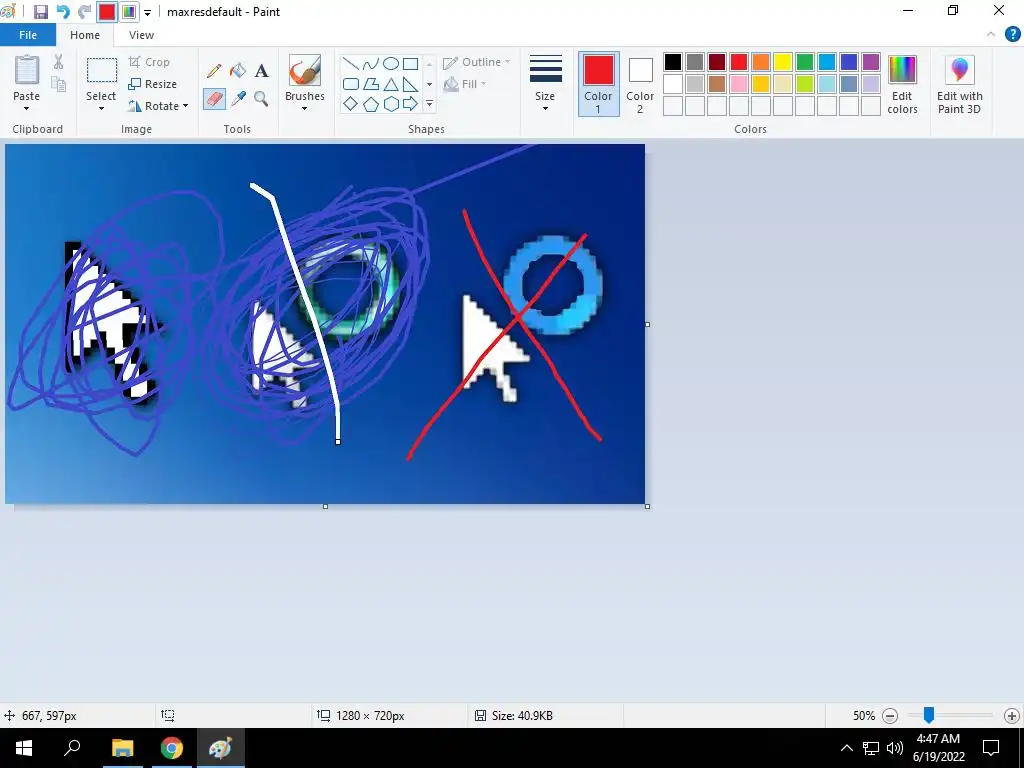This screenshot has width=1024, height=768.
Task: Open the File menu
Action: point(28,35)
